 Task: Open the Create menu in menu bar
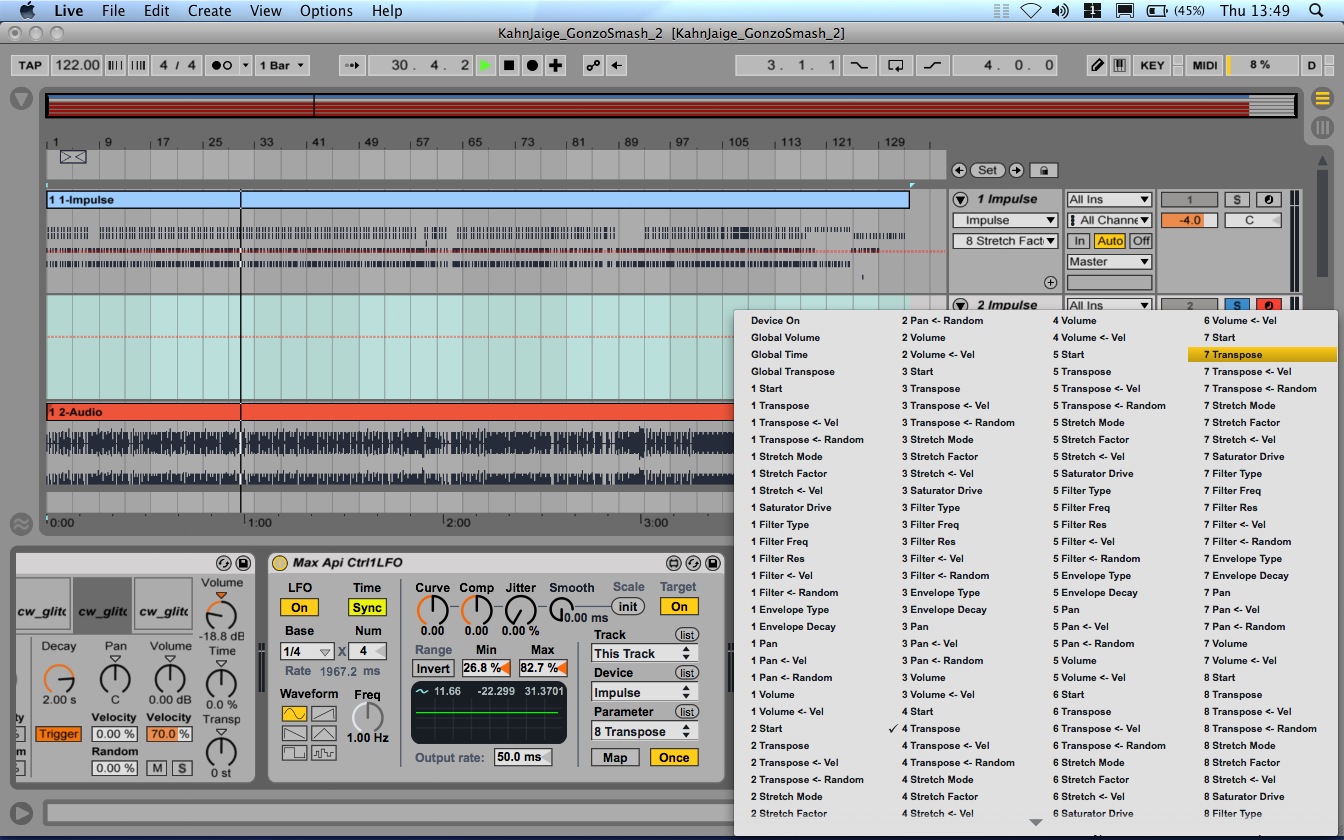coord(209,11)
